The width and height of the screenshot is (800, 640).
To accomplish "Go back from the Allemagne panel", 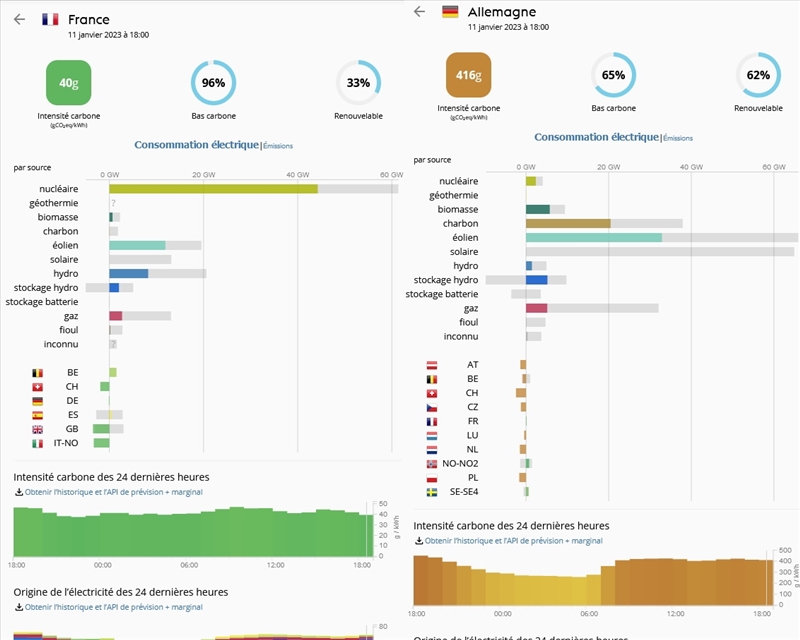I will [x=419, y=12].
